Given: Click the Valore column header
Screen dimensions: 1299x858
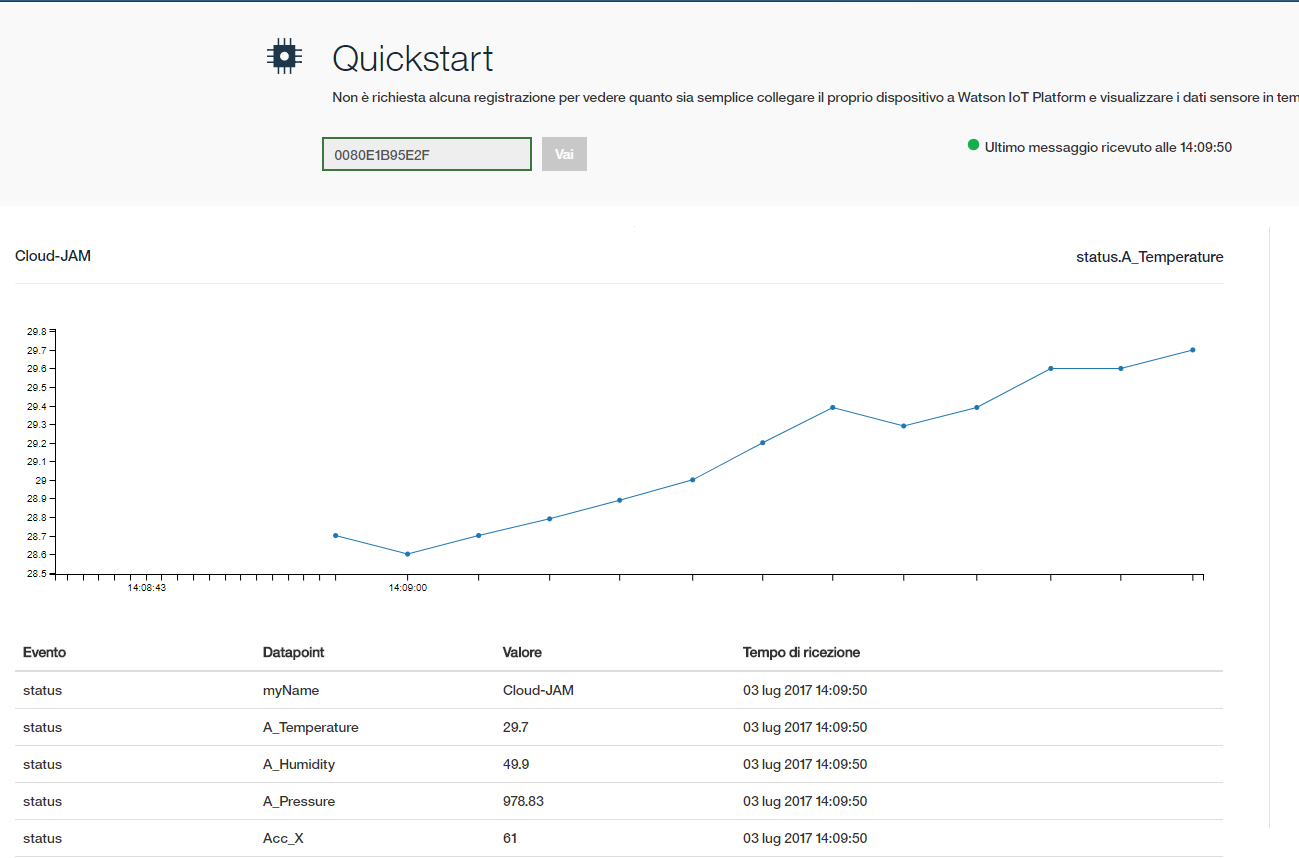Looking at the screenshot, I should coord(522,652).
